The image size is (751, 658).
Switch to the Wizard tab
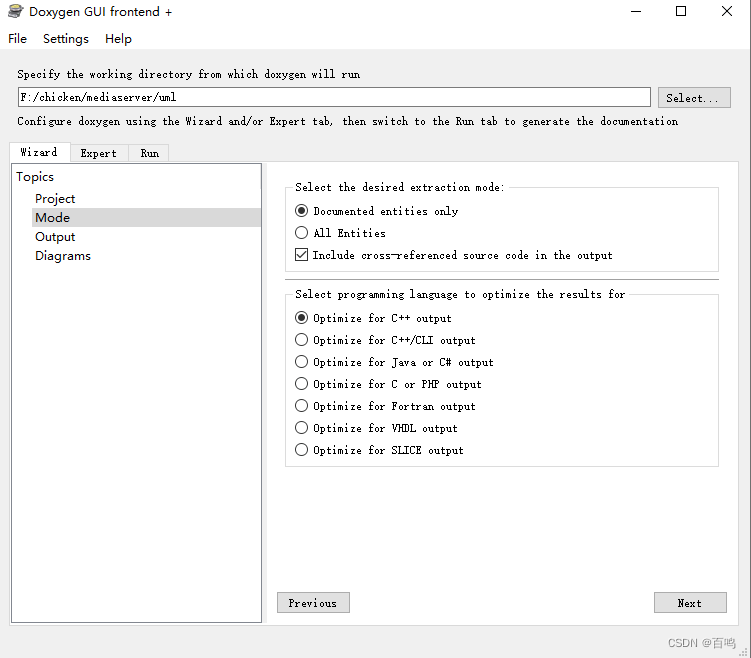[39, 152]
